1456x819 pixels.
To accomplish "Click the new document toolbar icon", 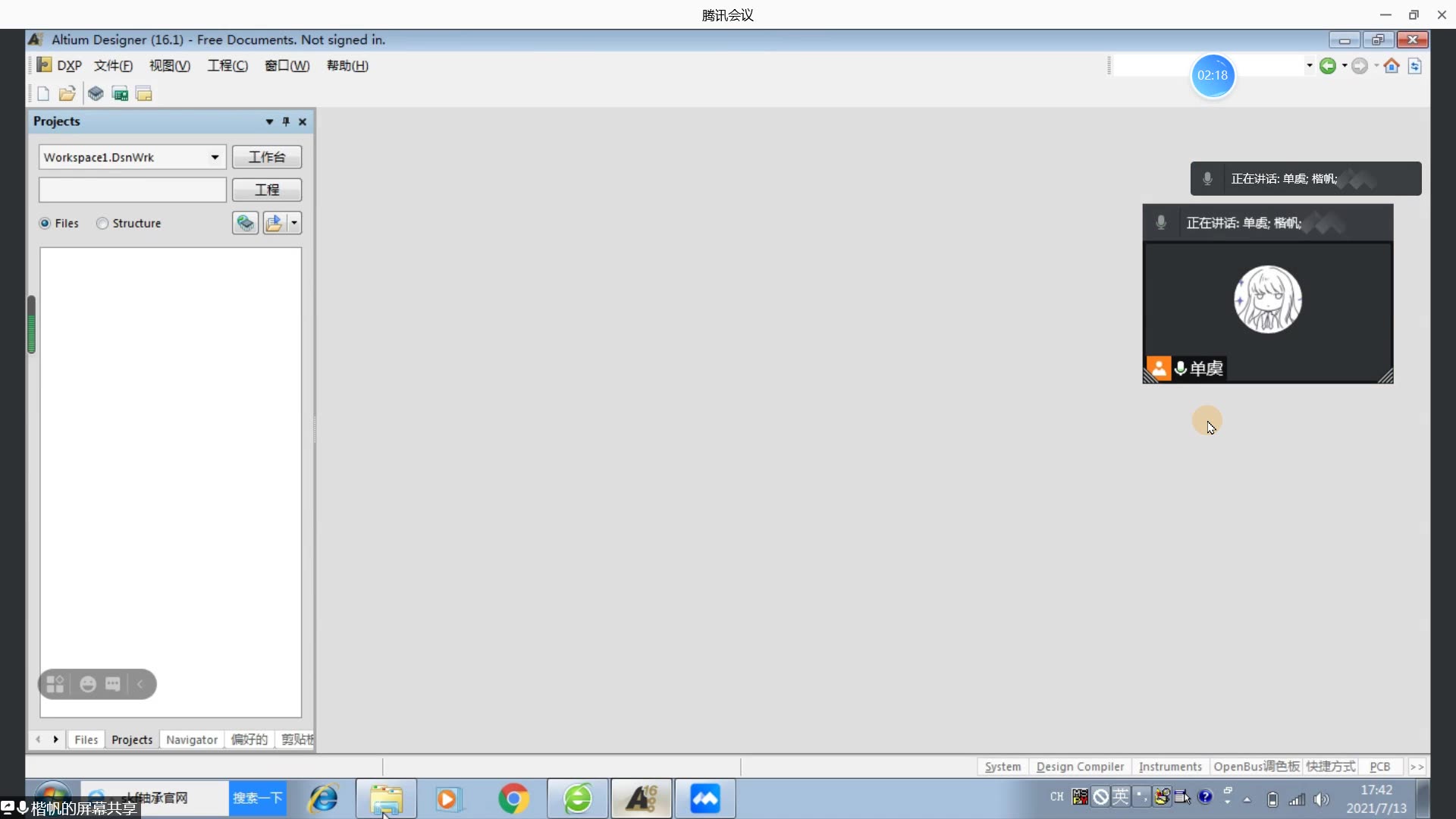I will [x=43, y=94].
